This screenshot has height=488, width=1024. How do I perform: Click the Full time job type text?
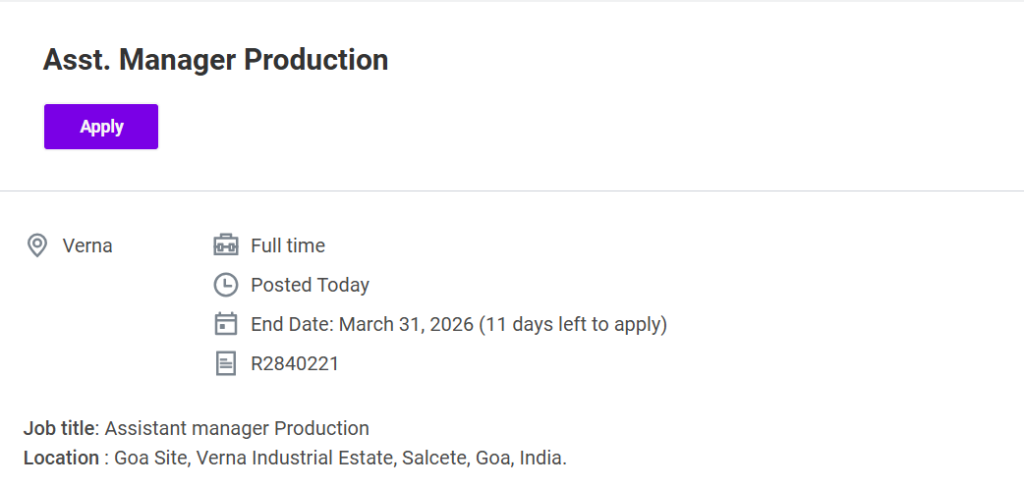[x=288, y=245]
